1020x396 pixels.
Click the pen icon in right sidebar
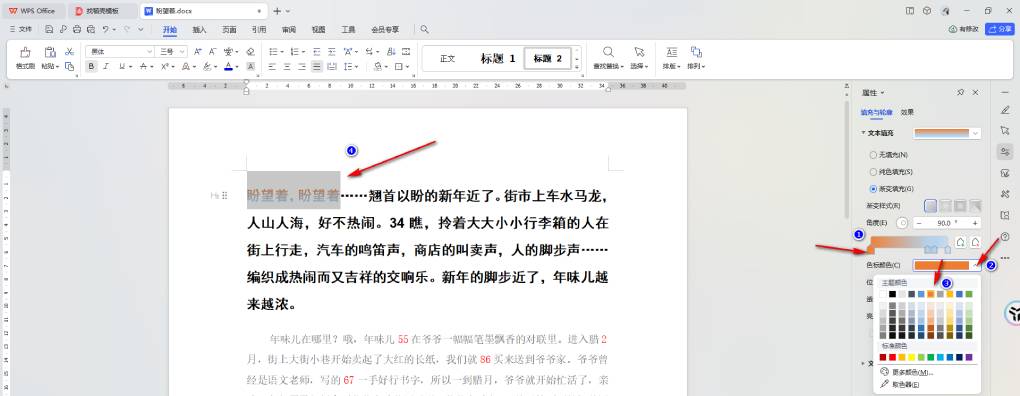(x=1005, y=110)
